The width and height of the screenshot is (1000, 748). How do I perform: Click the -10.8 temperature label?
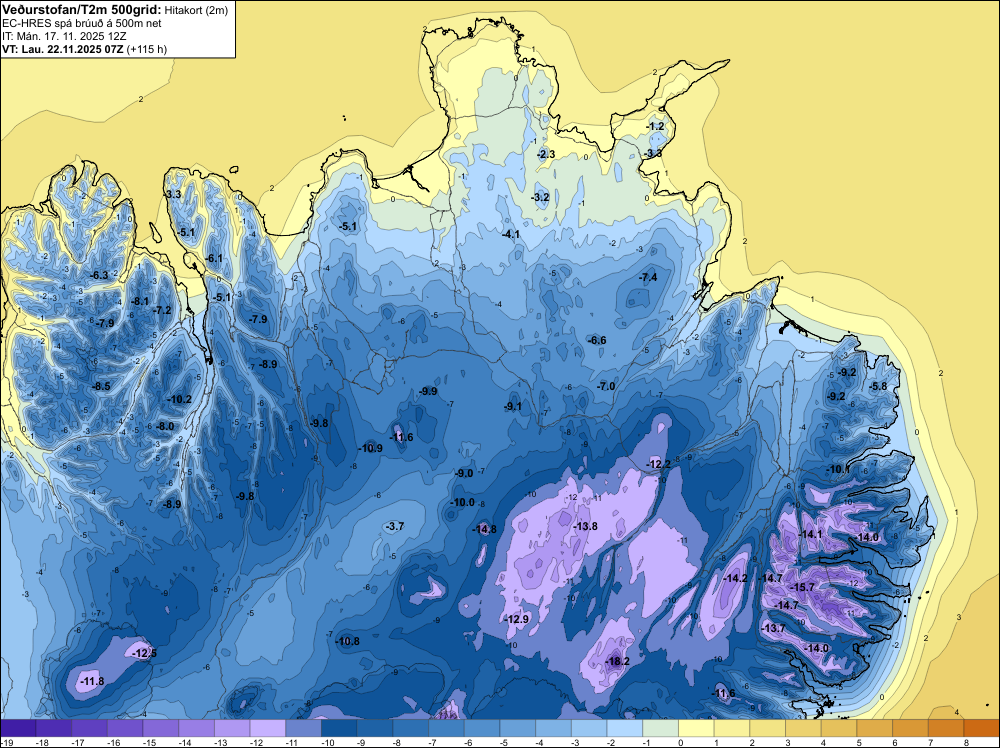pyautogui.click(x=348, y=641)
